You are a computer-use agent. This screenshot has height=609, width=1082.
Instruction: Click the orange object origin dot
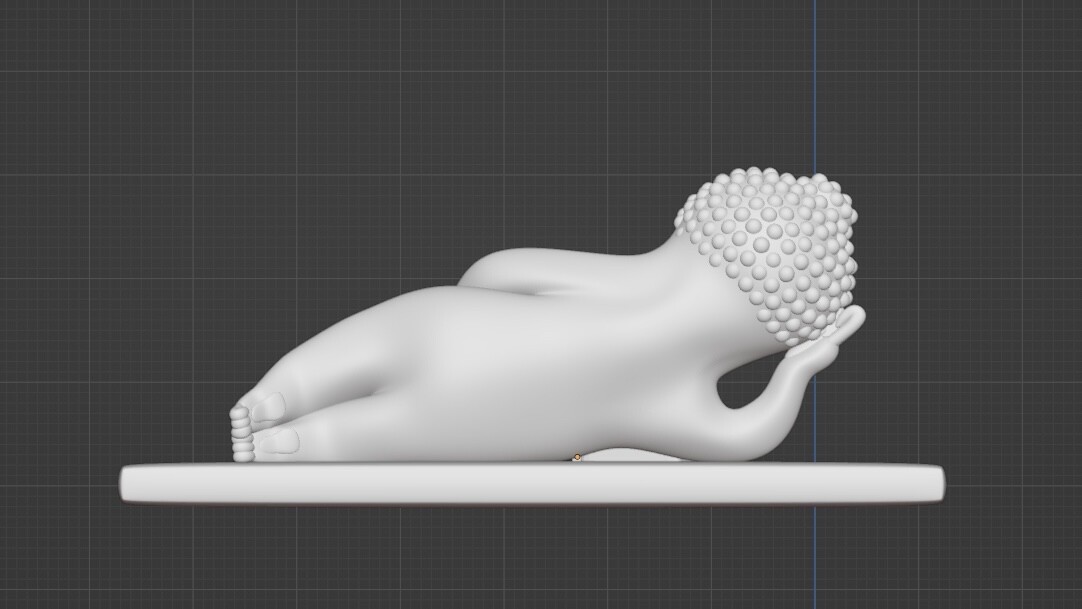577,457
